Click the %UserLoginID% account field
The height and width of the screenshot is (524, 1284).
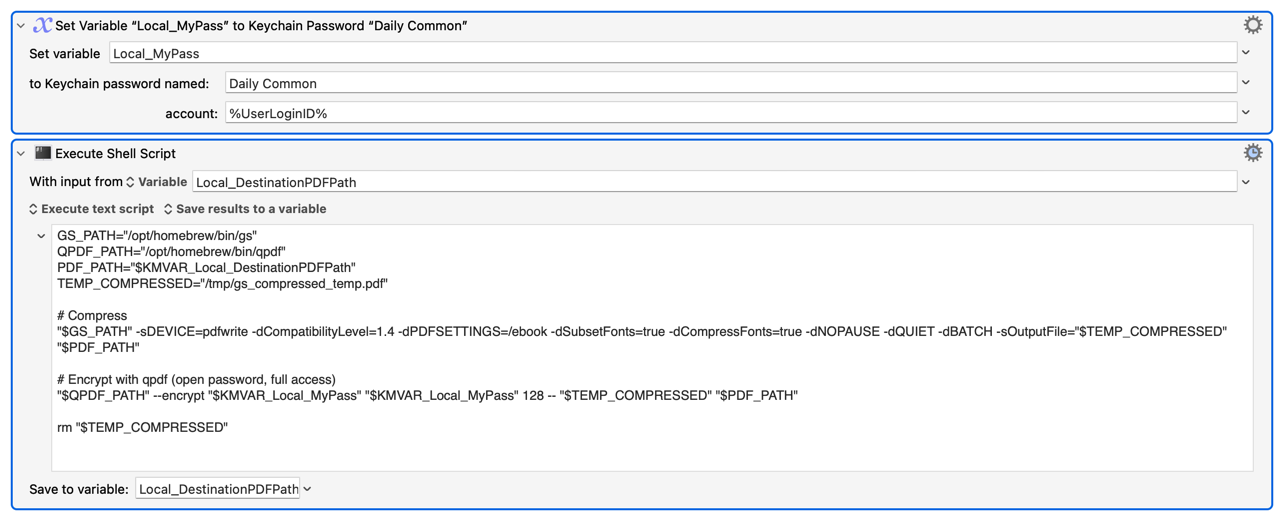(730, 113)
